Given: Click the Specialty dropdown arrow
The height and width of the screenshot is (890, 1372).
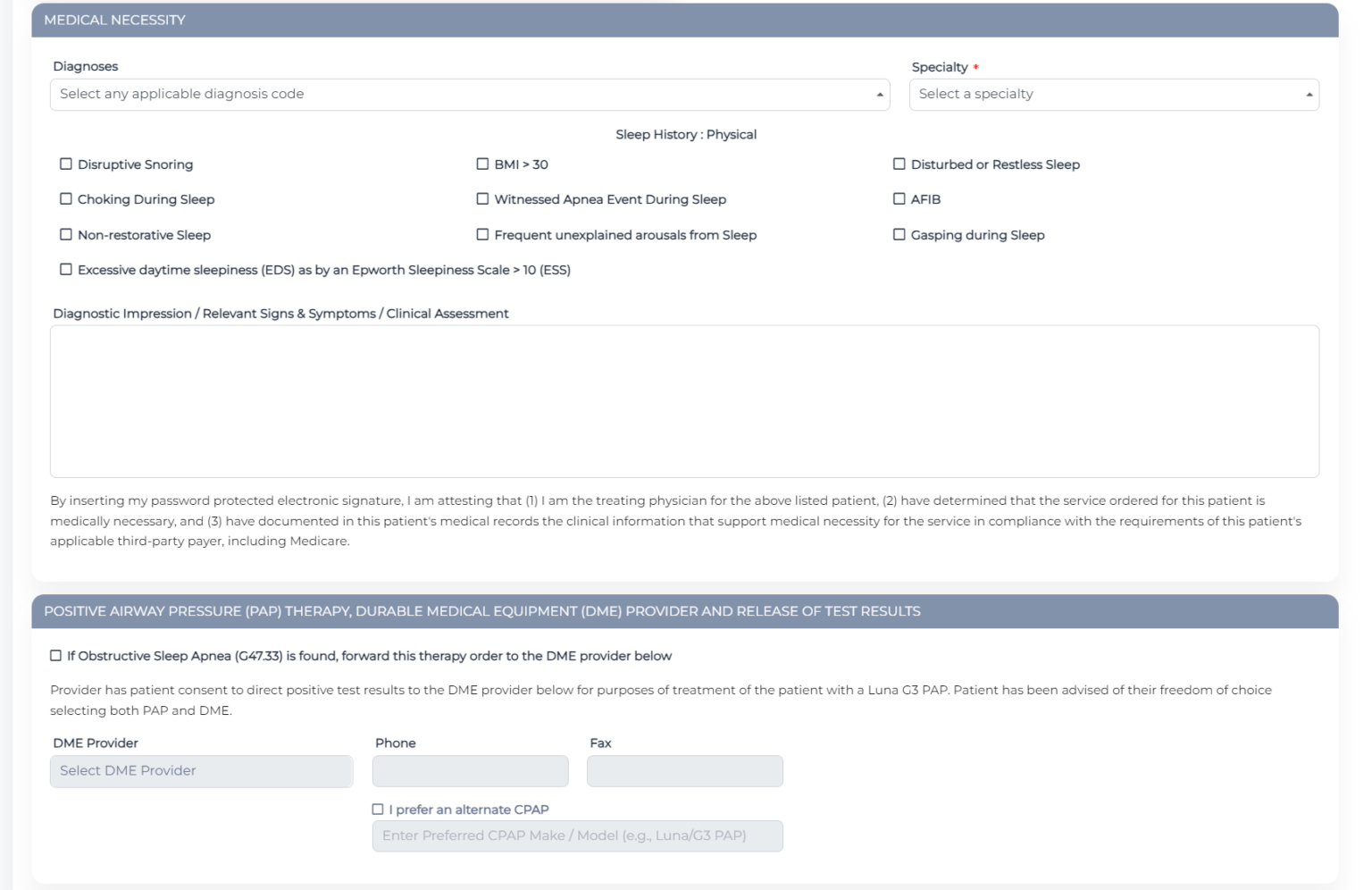Looking at the screenshot, I should tap(1309, 94).
